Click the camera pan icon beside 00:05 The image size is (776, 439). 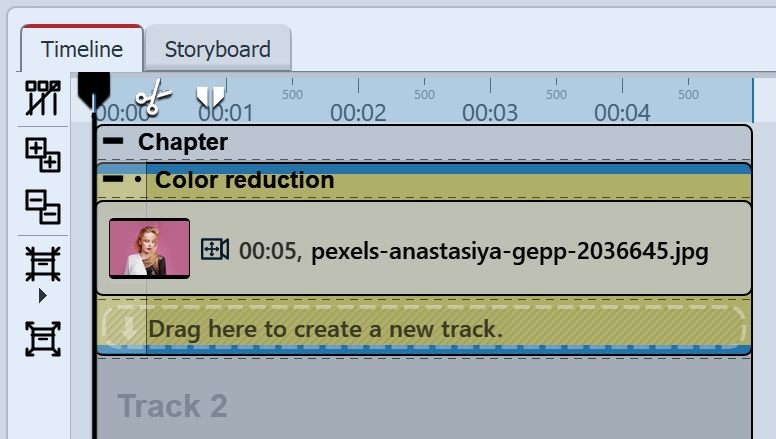pyautogui.click(x=215, y=249)
